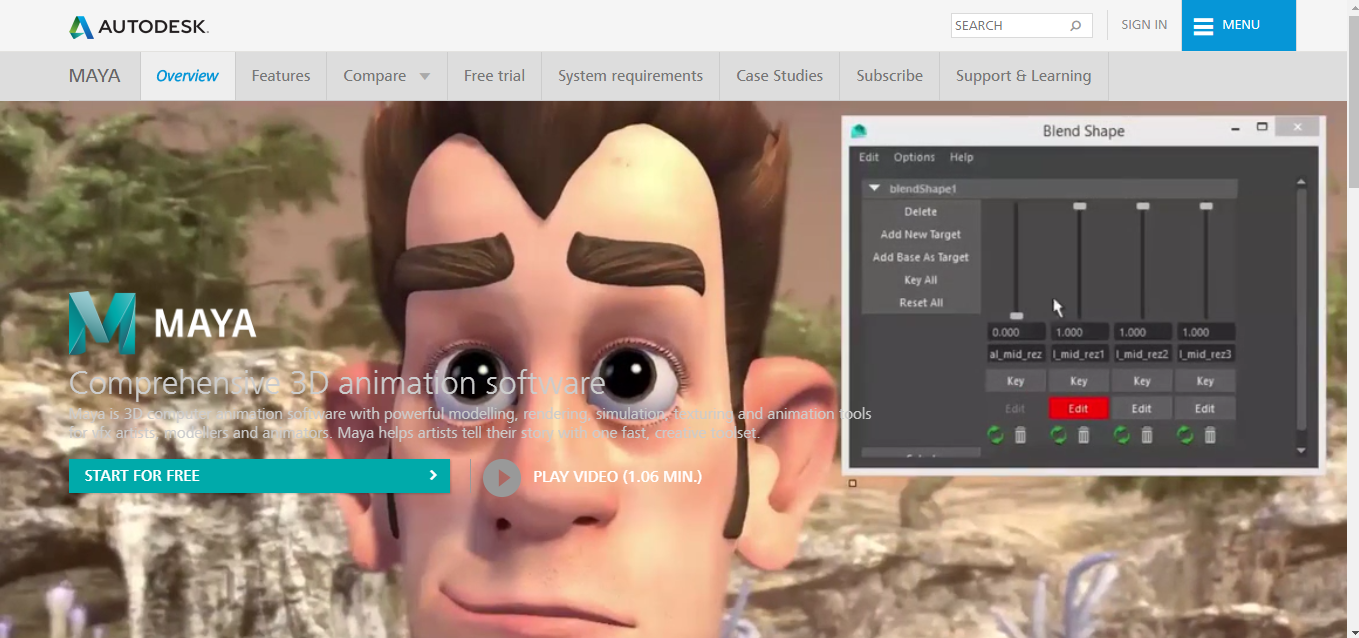Go to the Features tab
This screenshot has height=638, width=1359.
coord(281,76)
